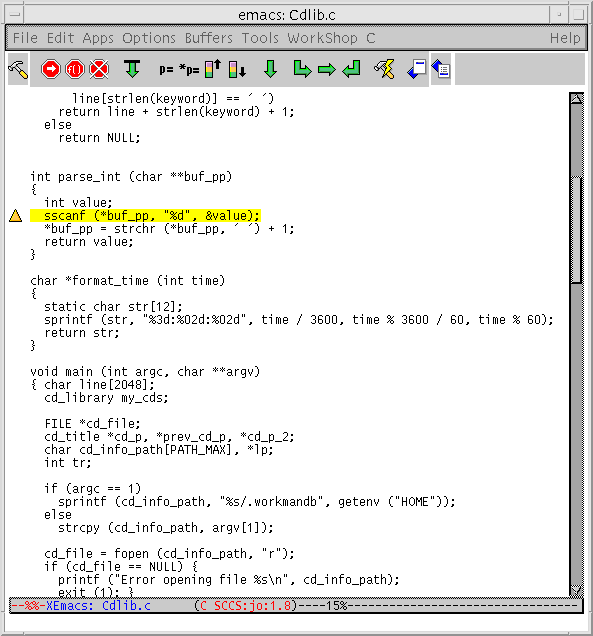This screenshot has width=593, height=636.
Task: Open the window menu button in title bar
Action: tap(15, 15)
